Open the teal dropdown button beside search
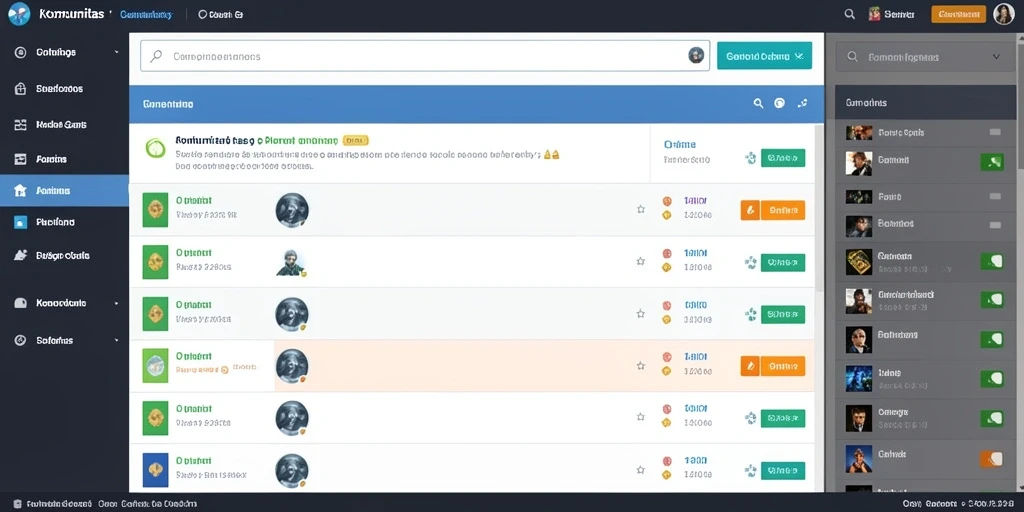 coord(764,56)
